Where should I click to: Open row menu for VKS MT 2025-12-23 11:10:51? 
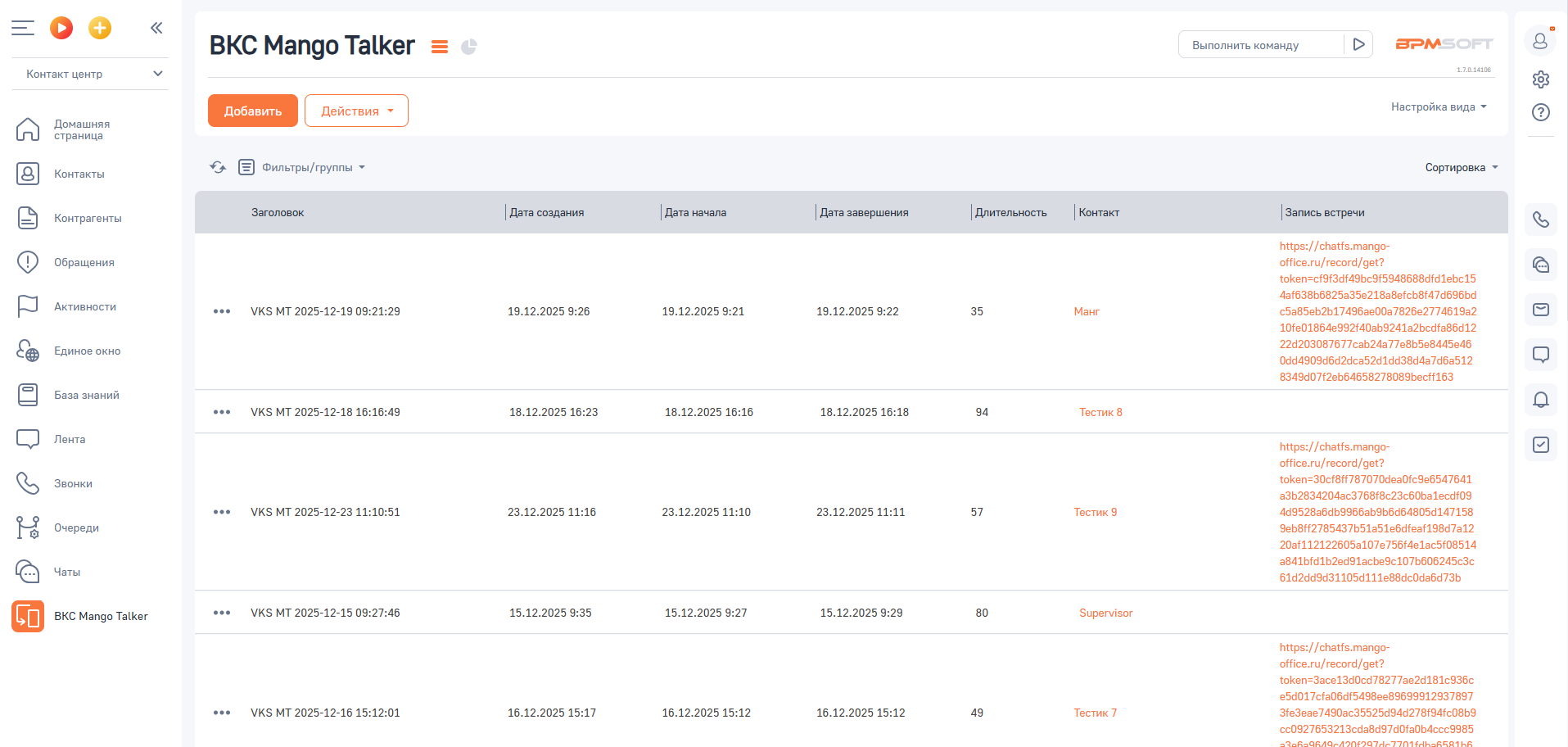coord(222,512)
